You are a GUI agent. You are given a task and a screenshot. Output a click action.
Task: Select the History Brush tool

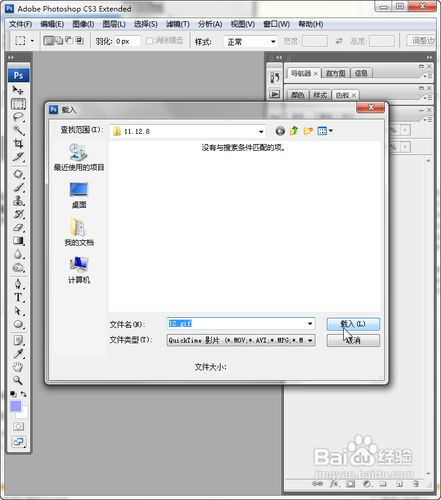pyautogui.click(x=18, y=214)
